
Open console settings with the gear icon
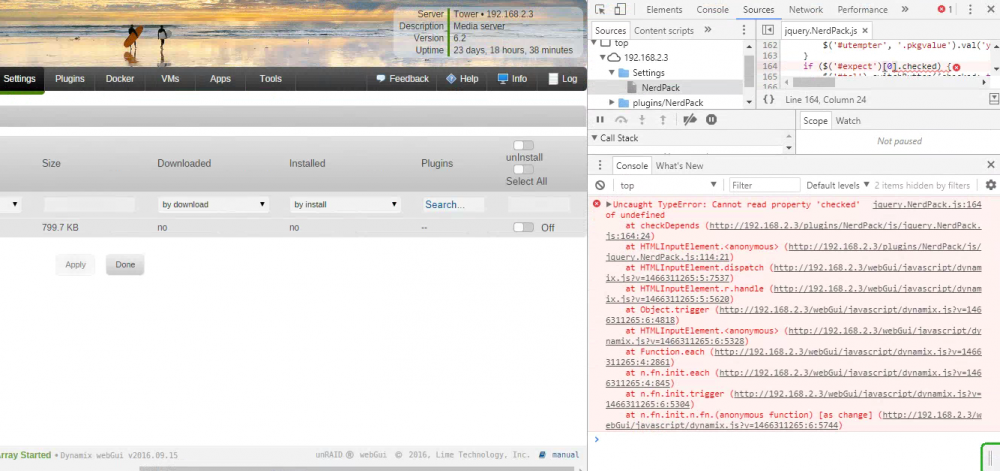[x=990, y=185]
